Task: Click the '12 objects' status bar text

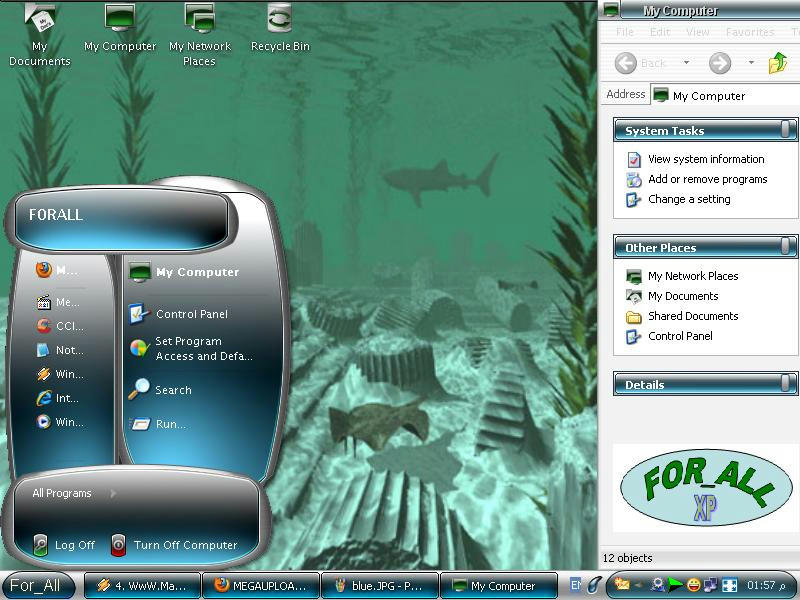Action: click(x=628, y=558)
